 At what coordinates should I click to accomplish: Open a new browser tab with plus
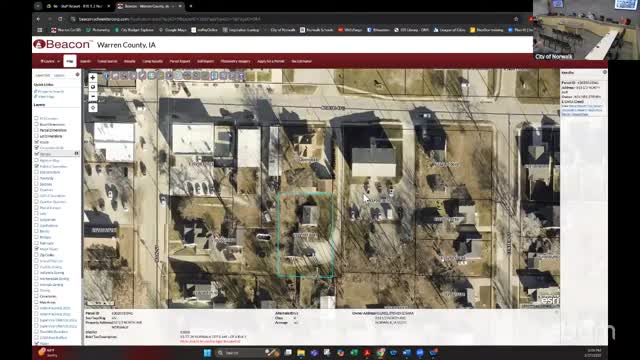click(191, 6)
